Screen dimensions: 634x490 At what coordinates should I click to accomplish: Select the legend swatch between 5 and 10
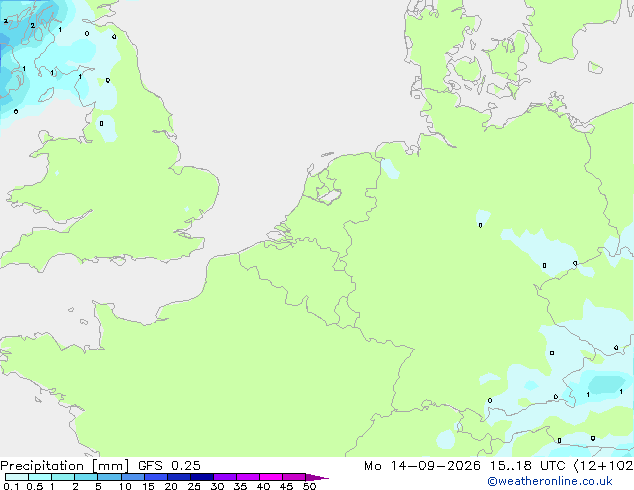pyautogui.click(x=109, y=477)
